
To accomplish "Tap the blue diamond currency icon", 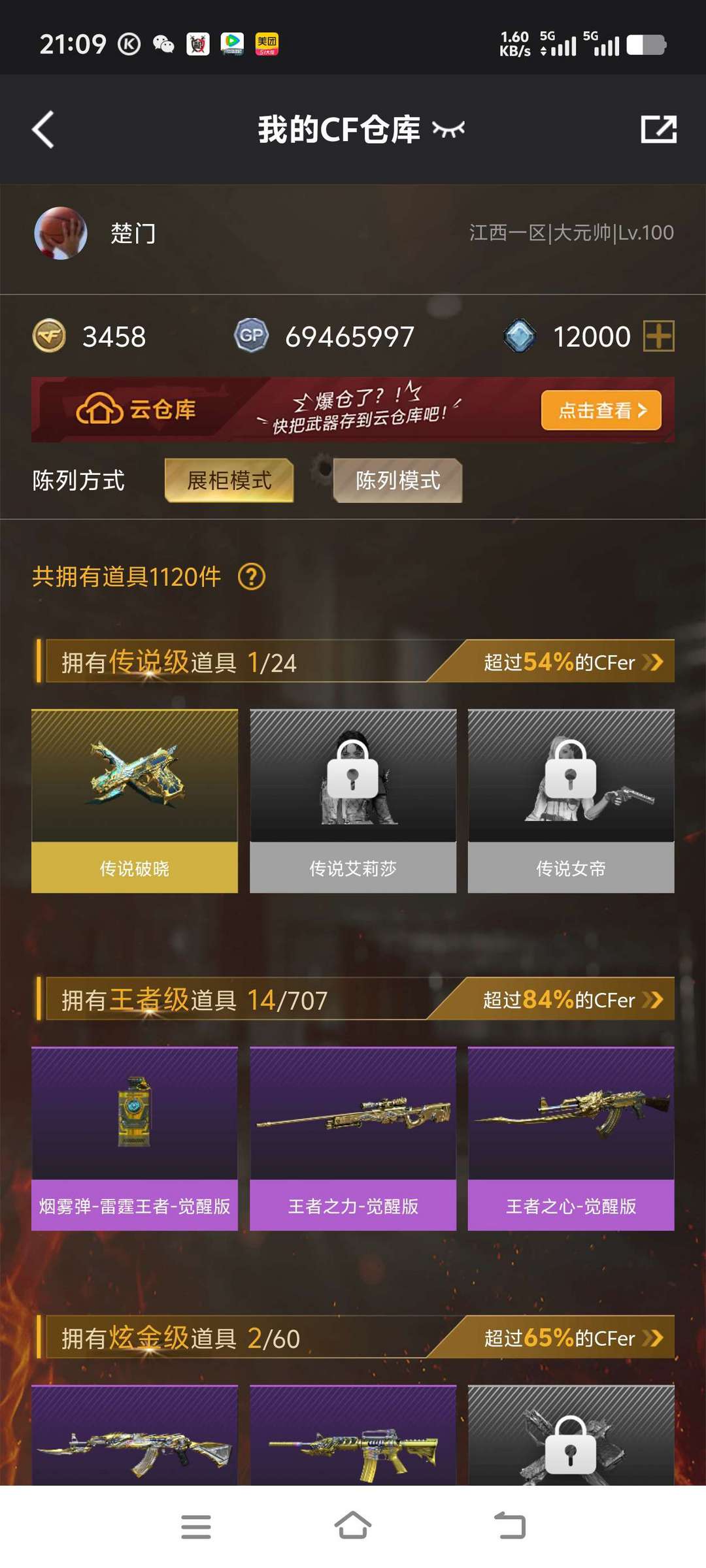I will (520, 336).
